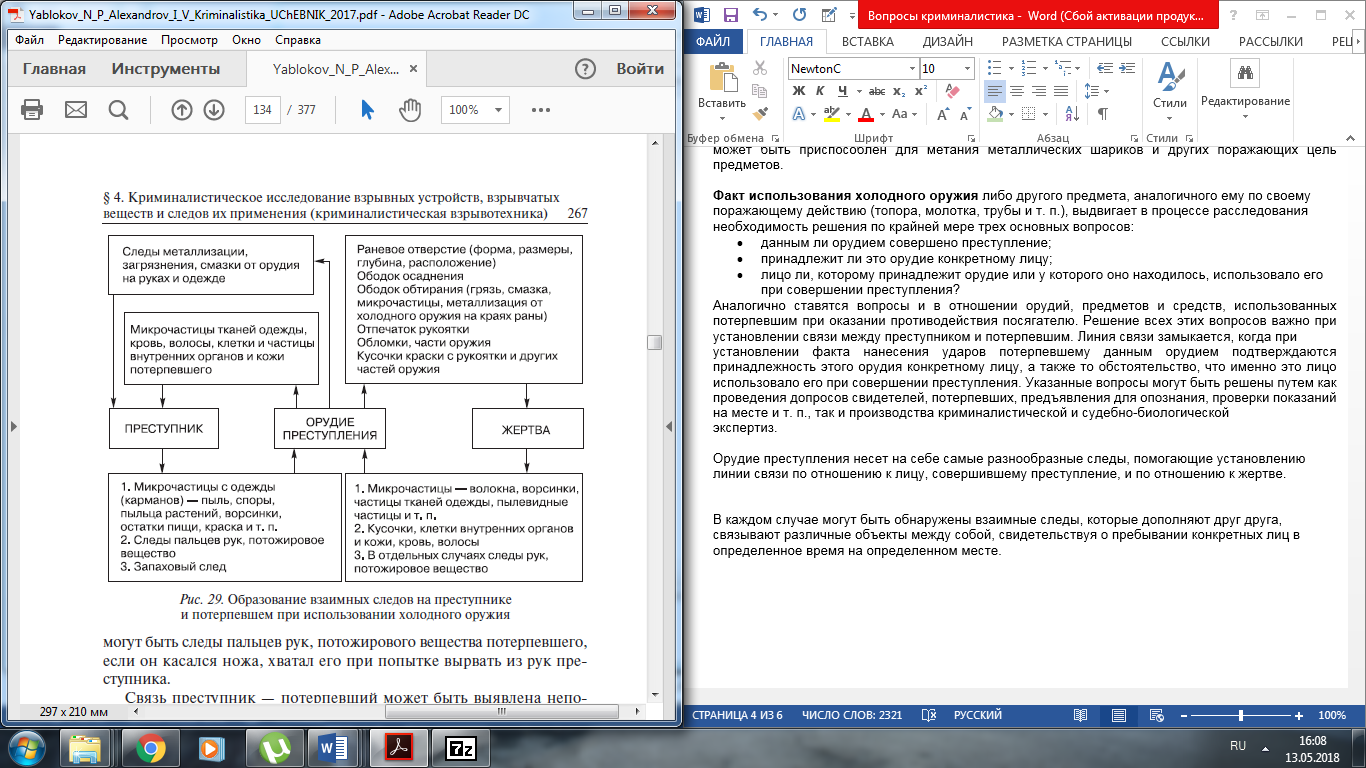
Task: Open Справка menu in Acrobat
Action: (x=298, y=40)
